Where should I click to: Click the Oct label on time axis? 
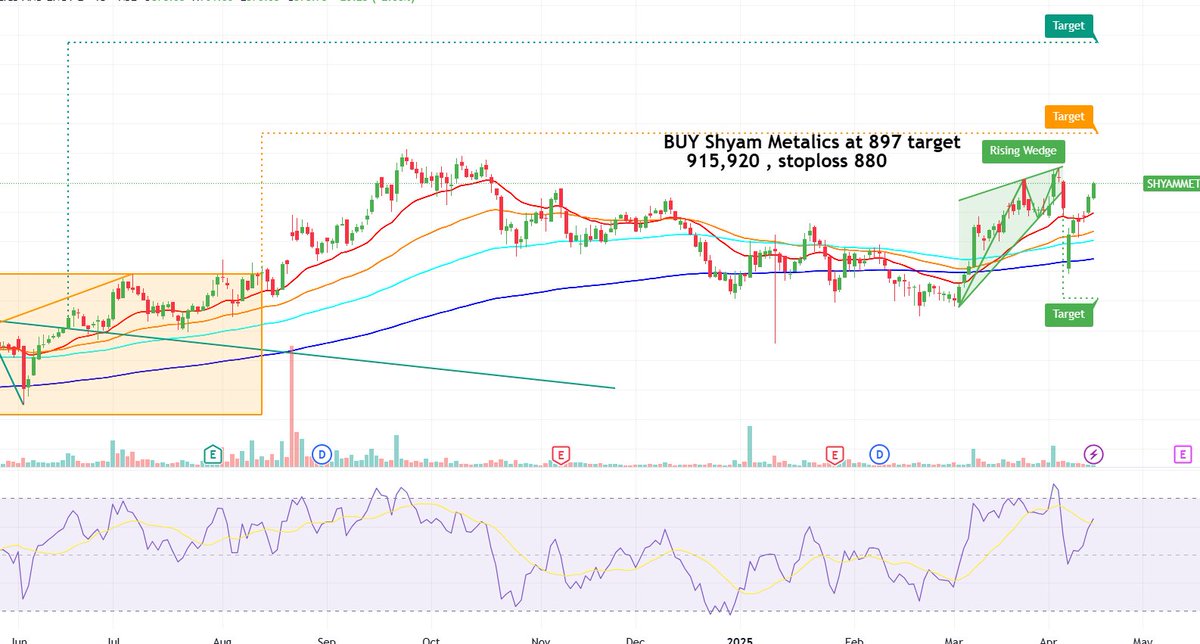point(431,638)
